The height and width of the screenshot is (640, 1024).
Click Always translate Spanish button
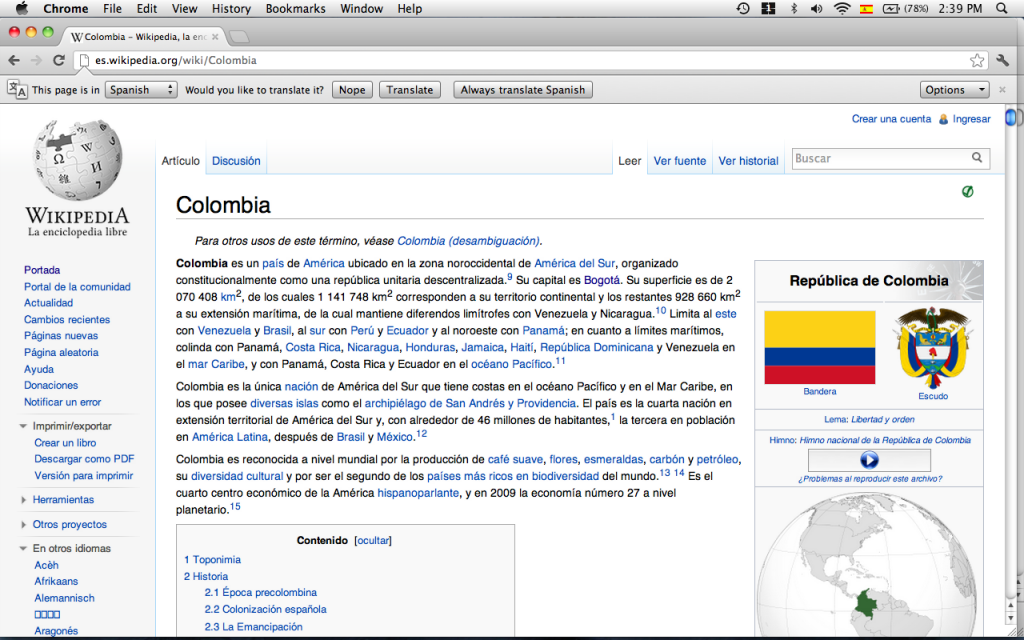coord(523,89)
